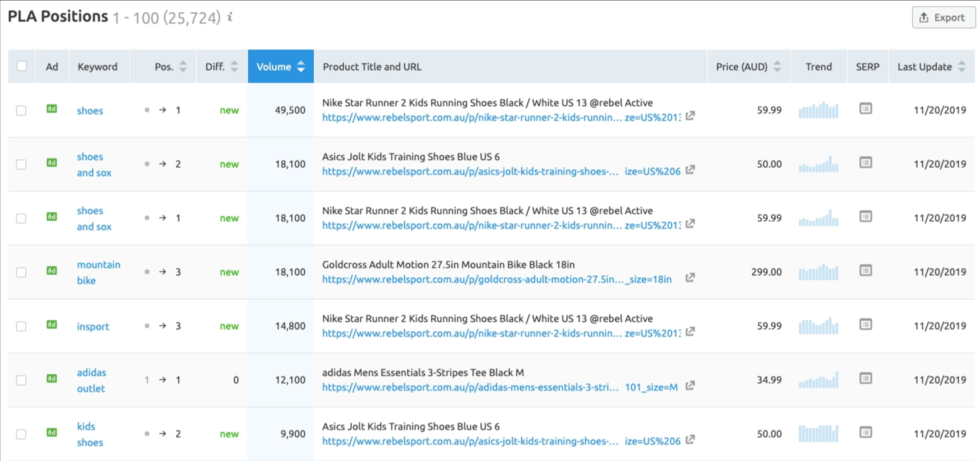Click the trend chart for shoes row
Image resolution: width=980 pixels, height=461 pixels.
point(819,110)
